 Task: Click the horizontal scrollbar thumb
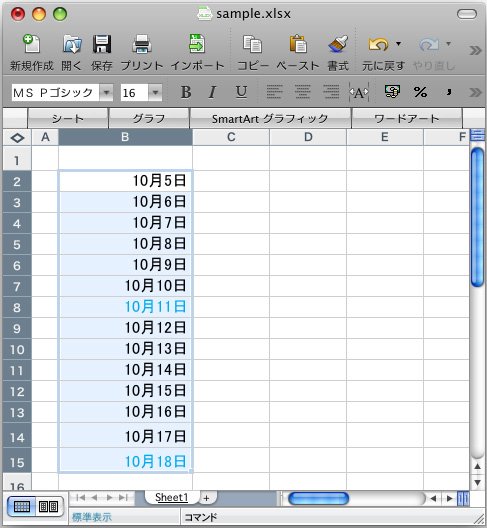click(318, 498)
